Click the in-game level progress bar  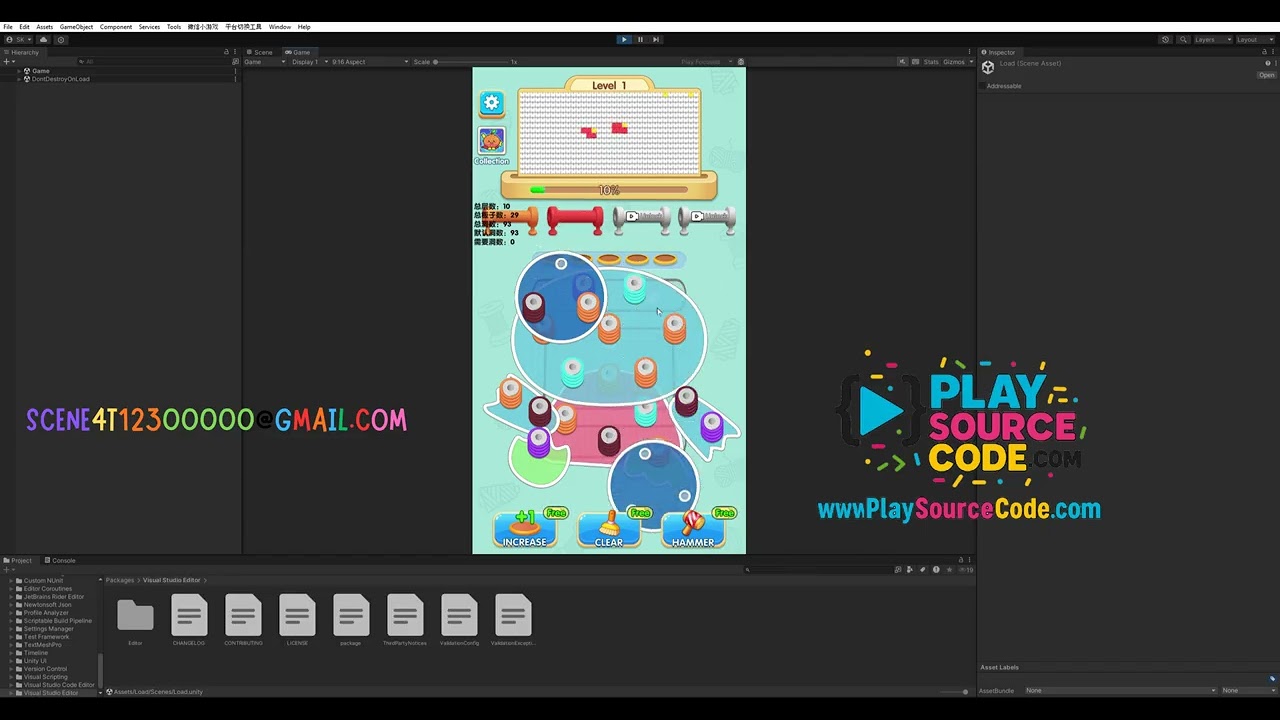pos(609,190)
